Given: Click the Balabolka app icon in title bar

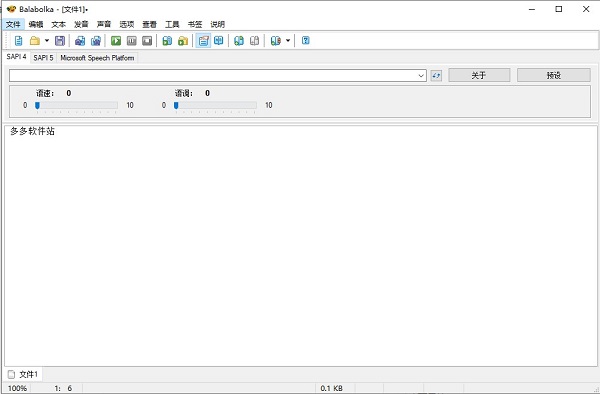Looking at the screenshot, I should point(11,9).
